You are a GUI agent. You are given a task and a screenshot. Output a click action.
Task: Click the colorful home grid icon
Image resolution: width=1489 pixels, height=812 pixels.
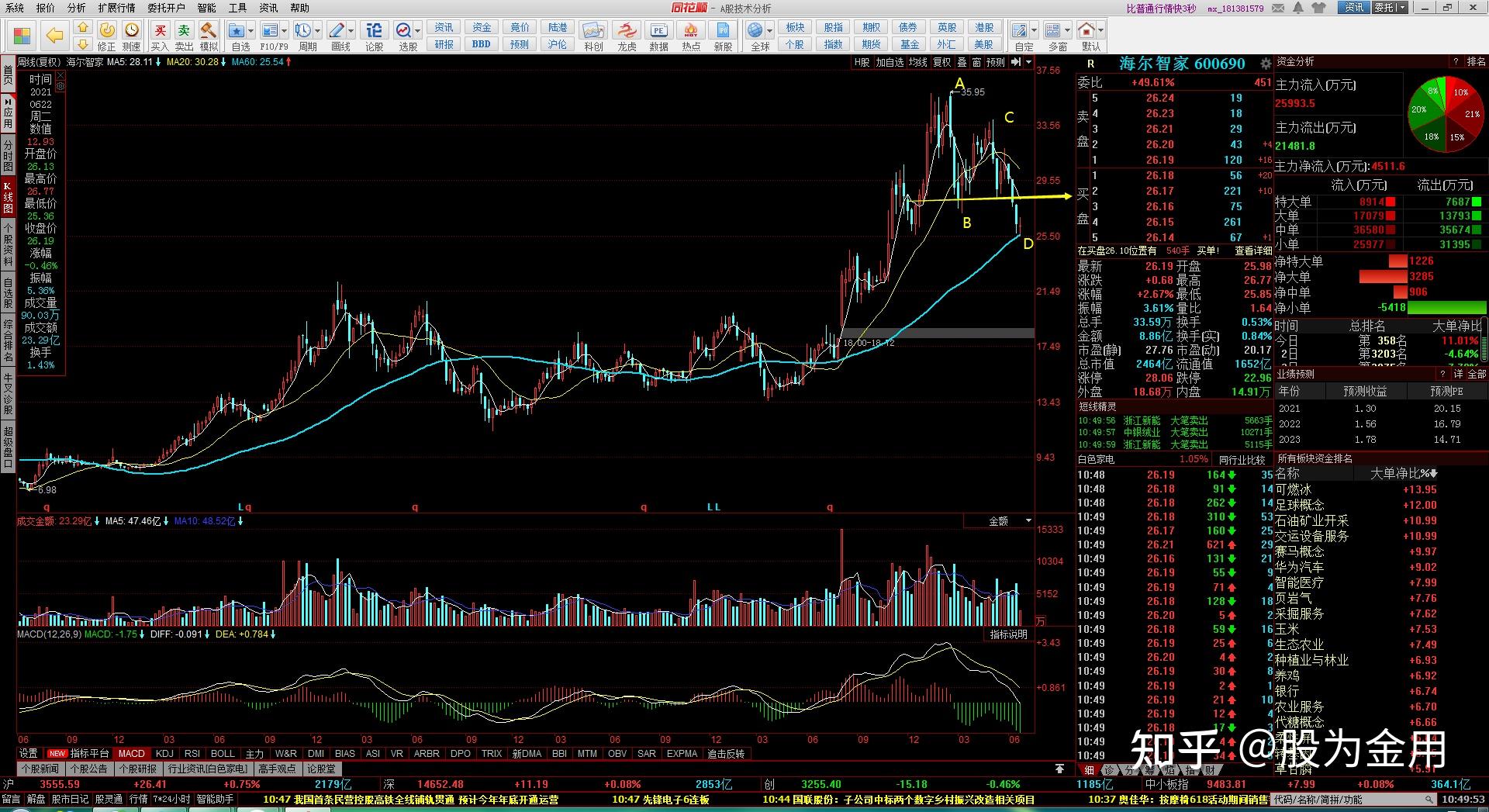(x=22, y=36)
